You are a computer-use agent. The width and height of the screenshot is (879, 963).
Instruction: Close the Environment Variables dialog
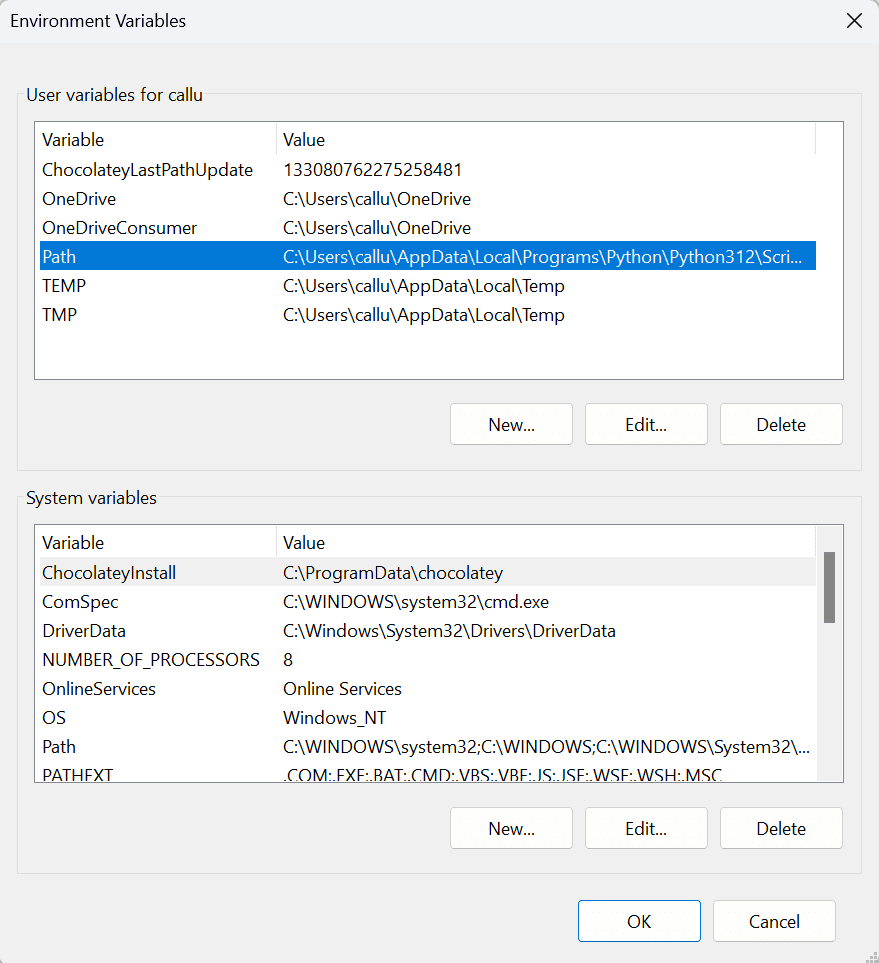click(x=854, y=21)
